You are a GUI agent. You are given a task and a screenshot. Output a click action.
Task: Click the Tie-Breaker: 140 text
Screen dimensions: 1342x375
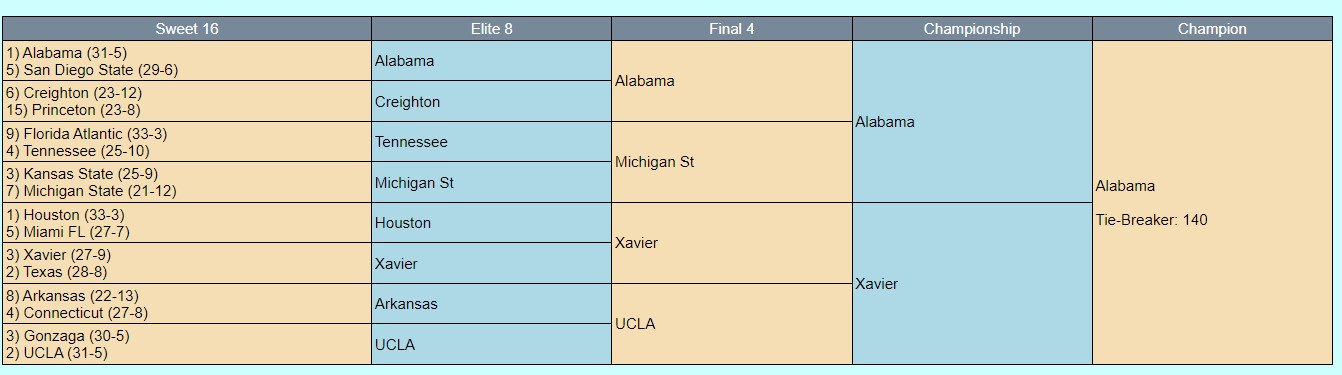click(x=1151, y=220)
